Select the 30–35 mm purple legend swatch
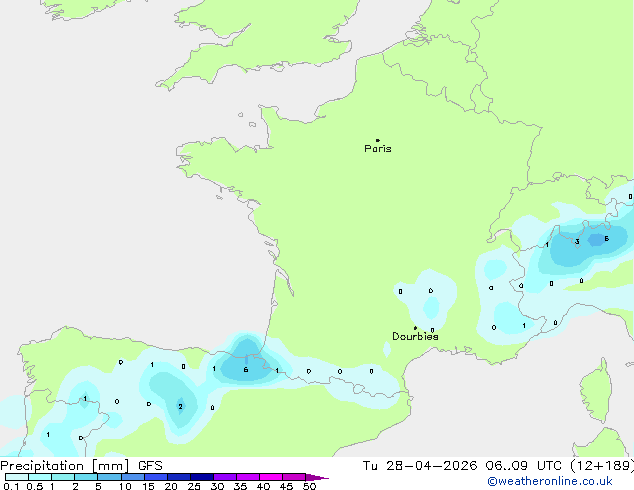This screenshot has width=634, height=490. (x=224, y=477)
